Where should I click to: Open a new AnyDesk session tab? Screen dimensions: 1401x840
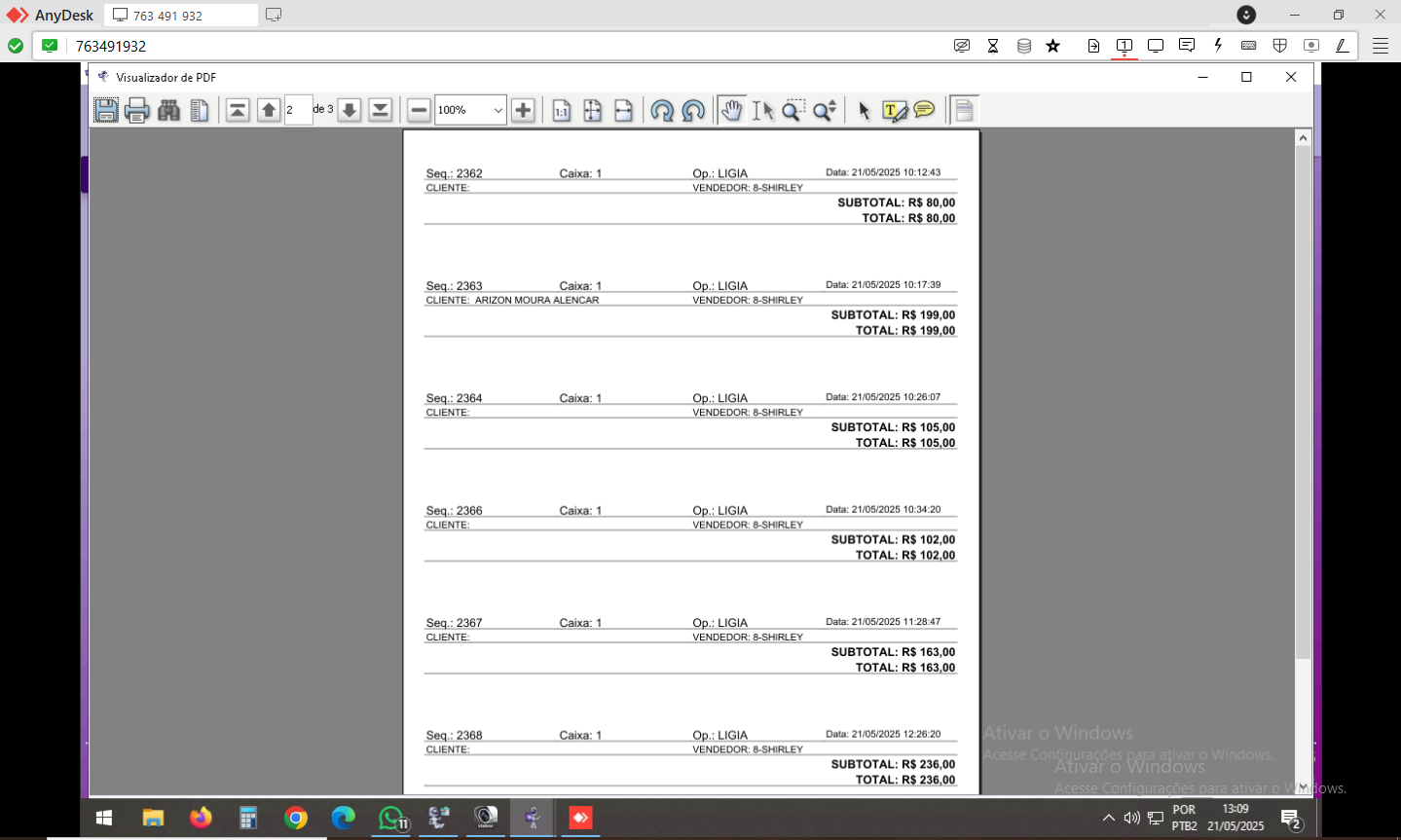pyautogui.click(x=274, y=15)
